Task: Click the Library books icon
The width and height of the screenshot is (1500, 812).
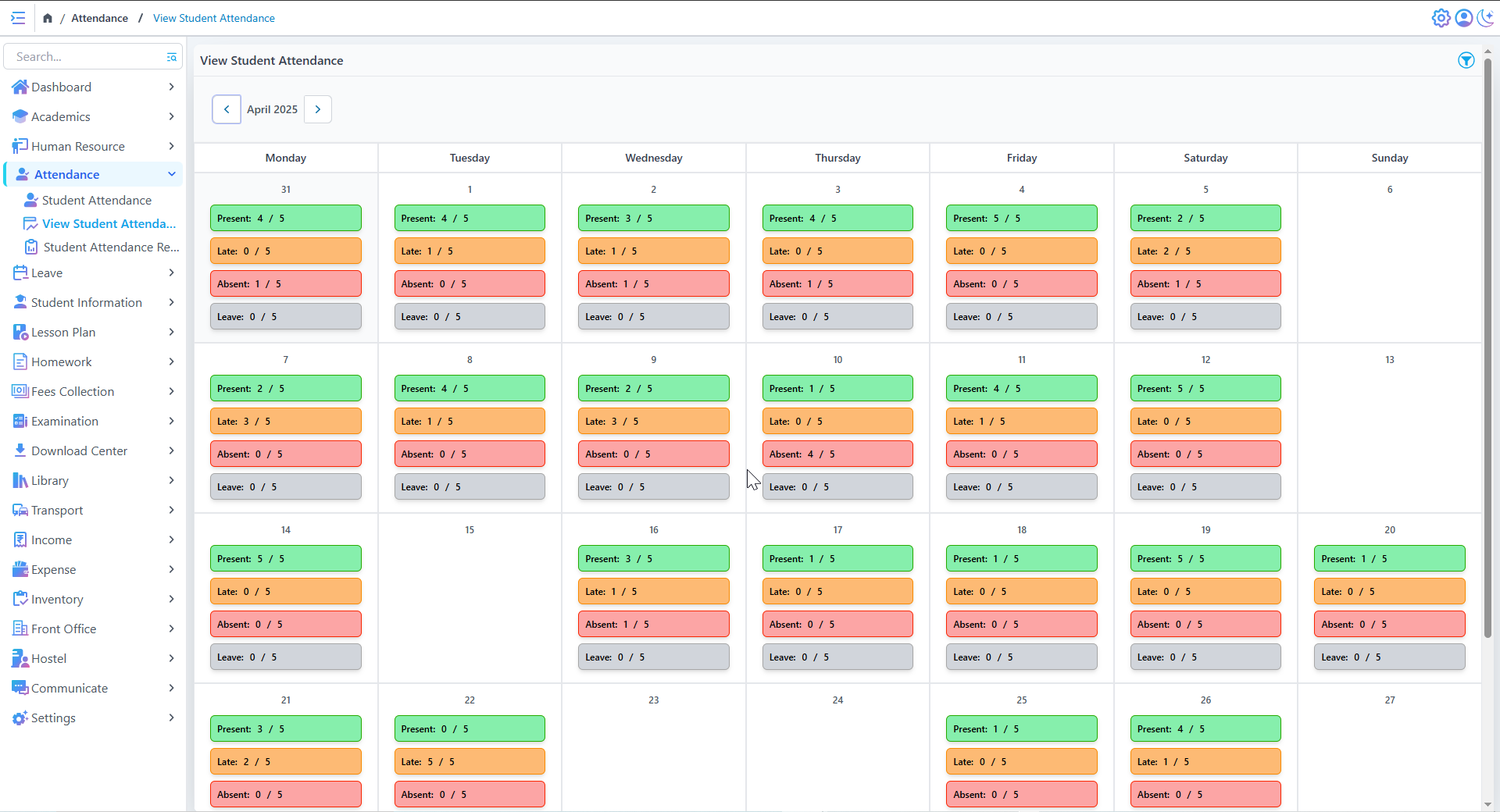Action: click(x=20, y=480)
